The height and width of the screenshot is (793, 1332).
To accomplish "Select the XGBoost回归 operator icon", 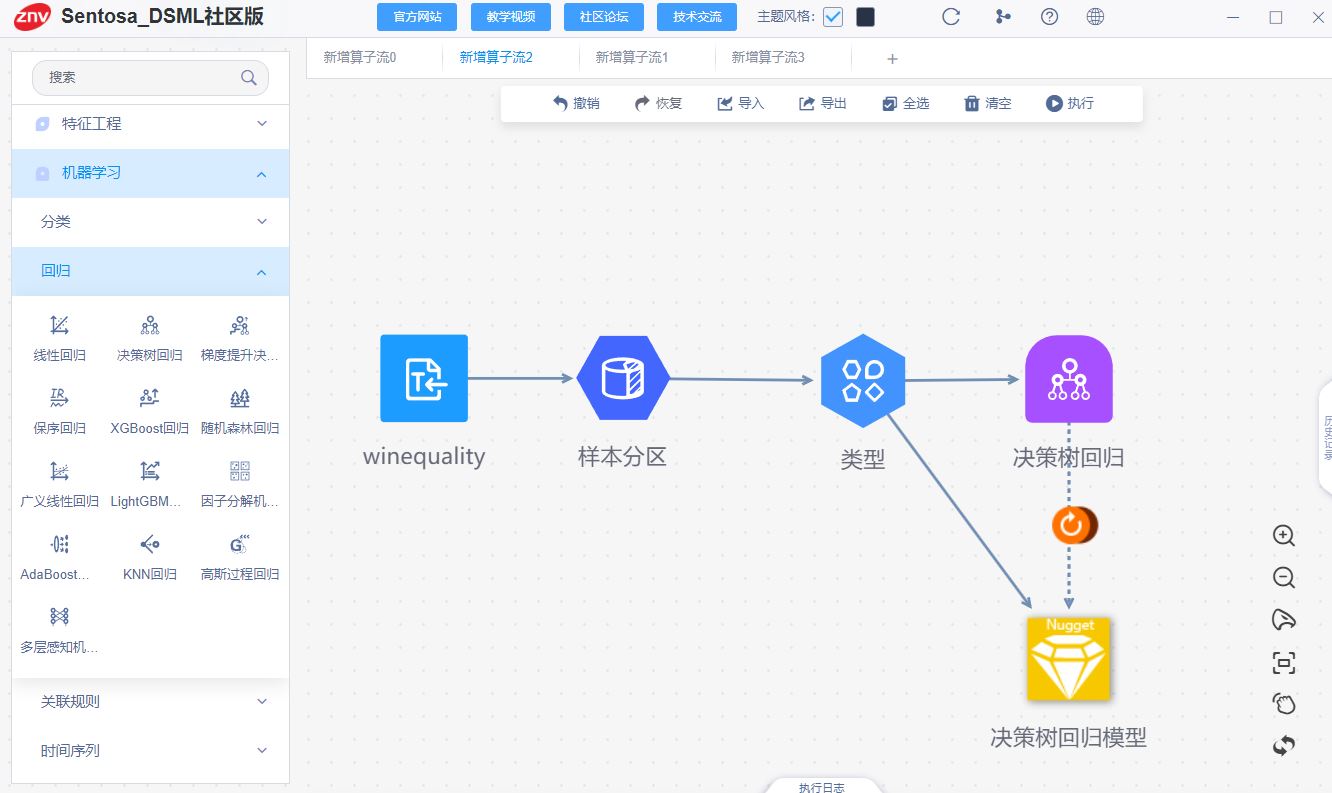I will (150, 398).
